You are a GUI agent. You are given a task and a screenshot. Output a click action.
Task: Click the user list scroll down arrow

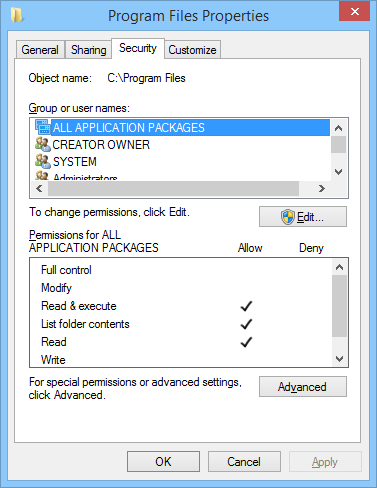339,172
